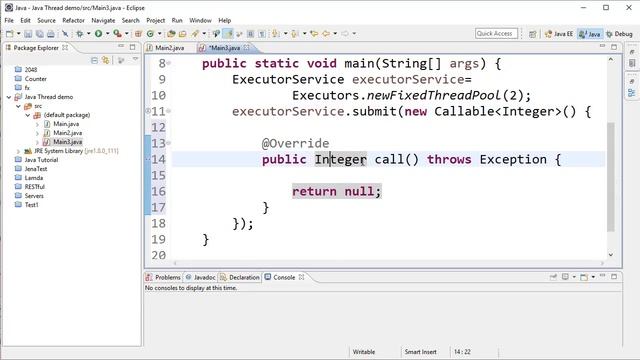Click the Open Console icon
The height and width of the screenshot is (360, 640).
tap(584, 277)
